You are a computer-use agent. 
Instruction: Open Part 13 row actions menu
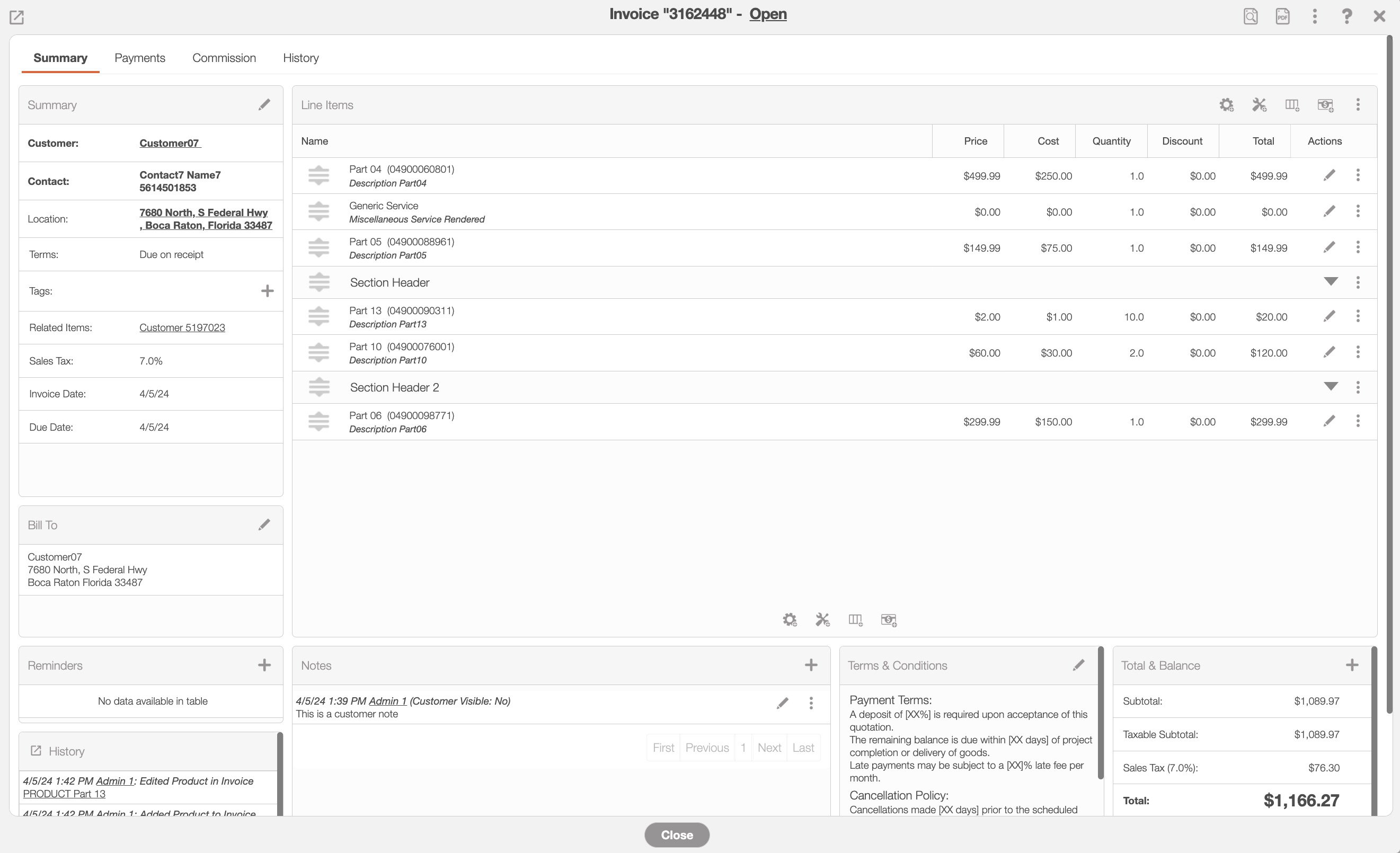tap(1358, 316)
